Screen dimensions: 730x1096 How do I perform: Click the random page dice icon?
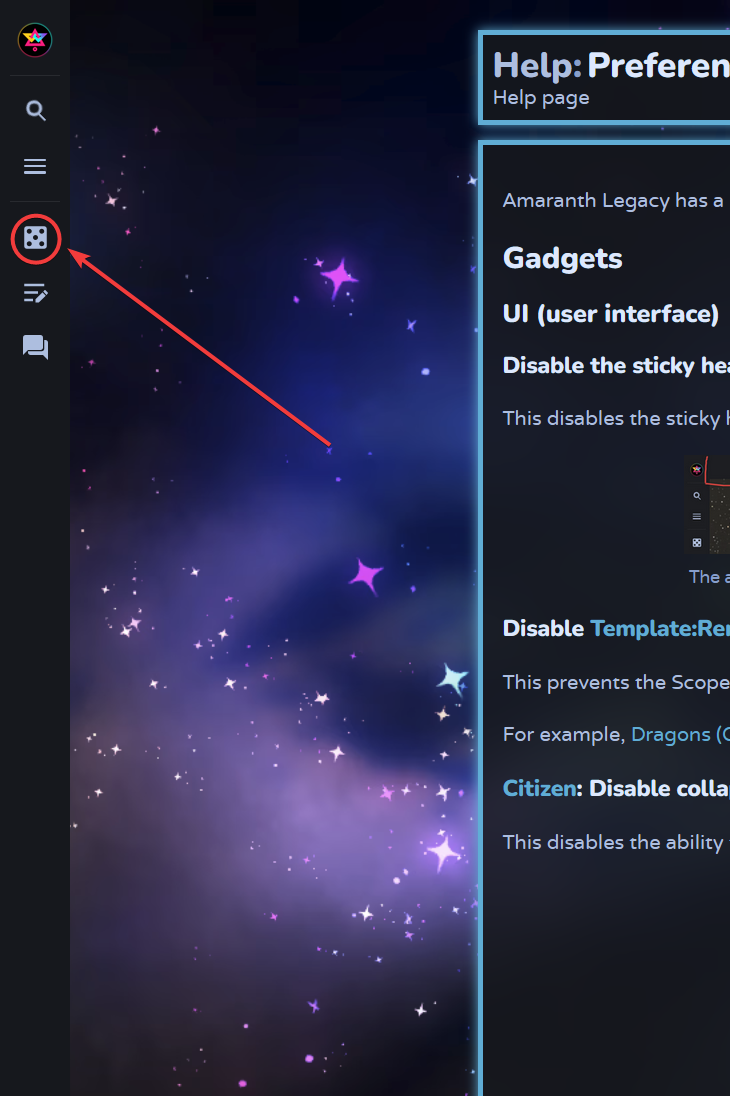(35, 239)
